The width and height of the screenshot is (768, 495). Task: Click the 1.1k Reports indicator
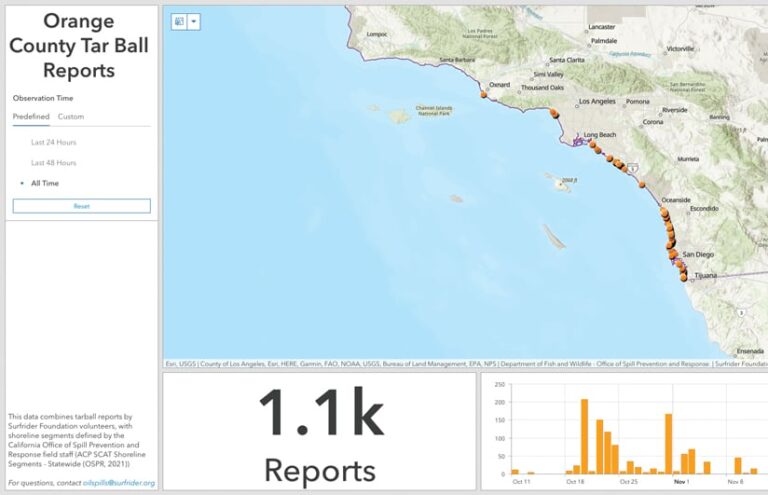(320, 432)
